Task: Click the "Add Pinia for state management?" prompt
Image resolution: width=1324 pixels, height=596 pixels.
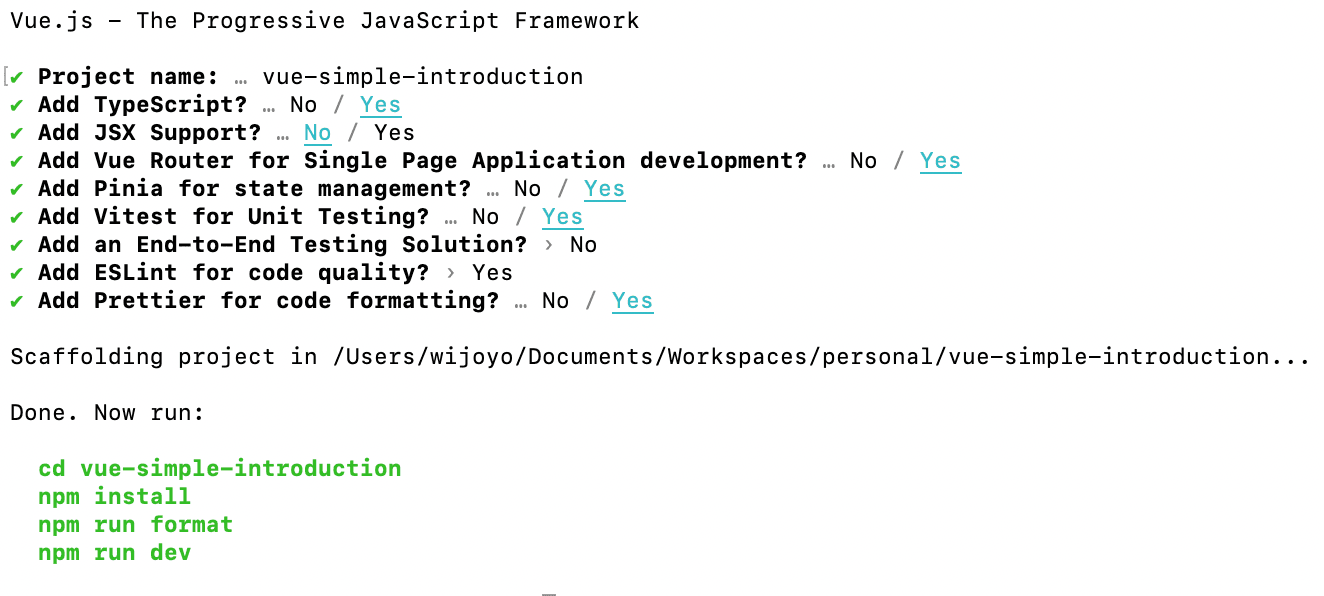Action: coord(254,189)
